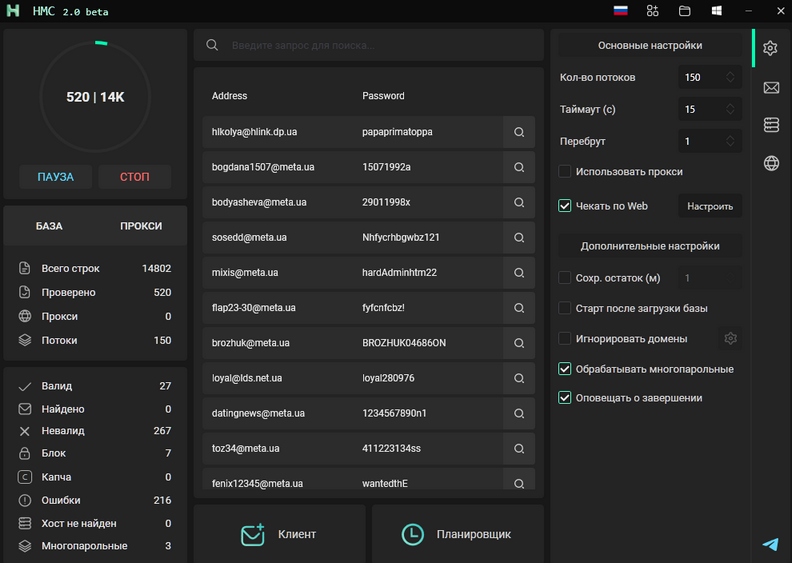The width and height of the screenshot is (792, 563).
Task: Open the folder icon in title bar
Action: [x=685, y=11]
